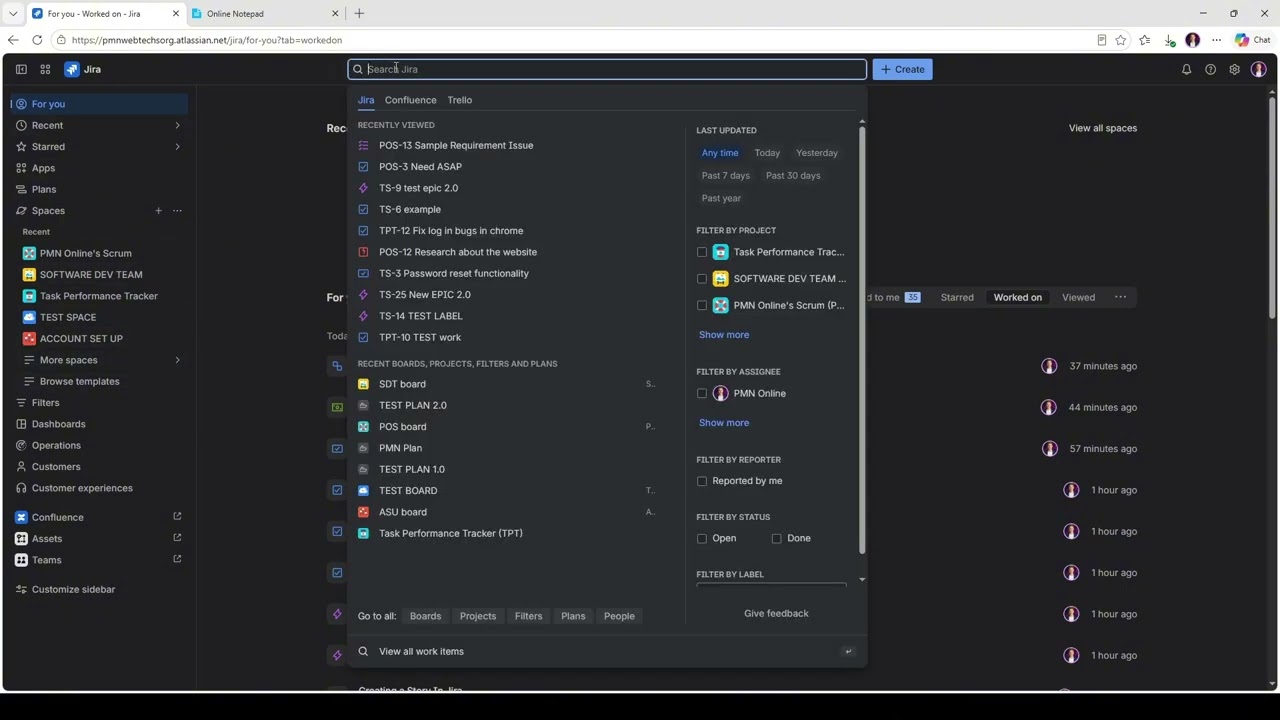The height and width of the screenshot is (720, 1280).
Task: Select the Any time update filter
Action: point(720,153)
